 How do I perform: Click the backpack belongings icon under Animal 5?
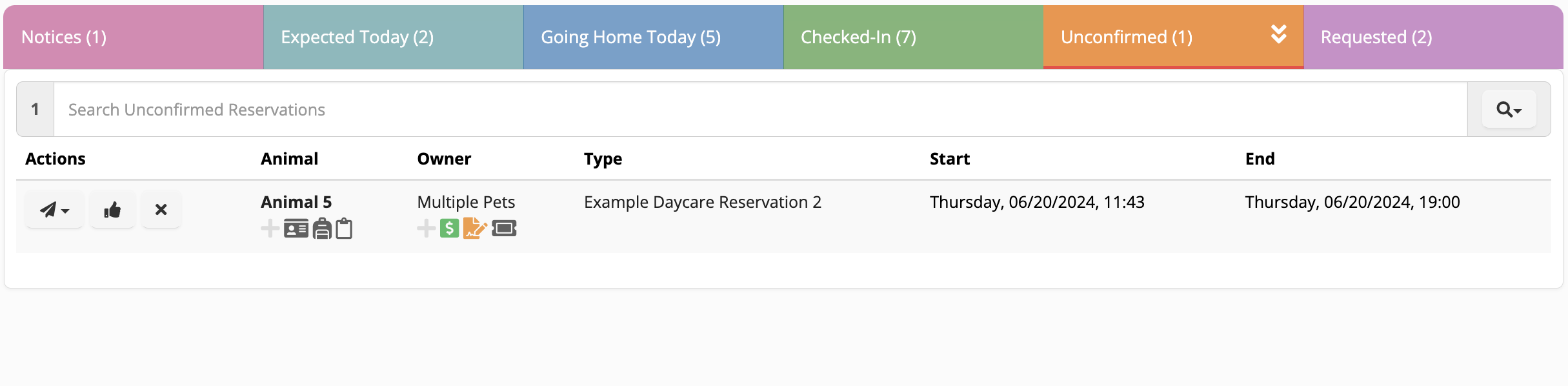(321, 228)
